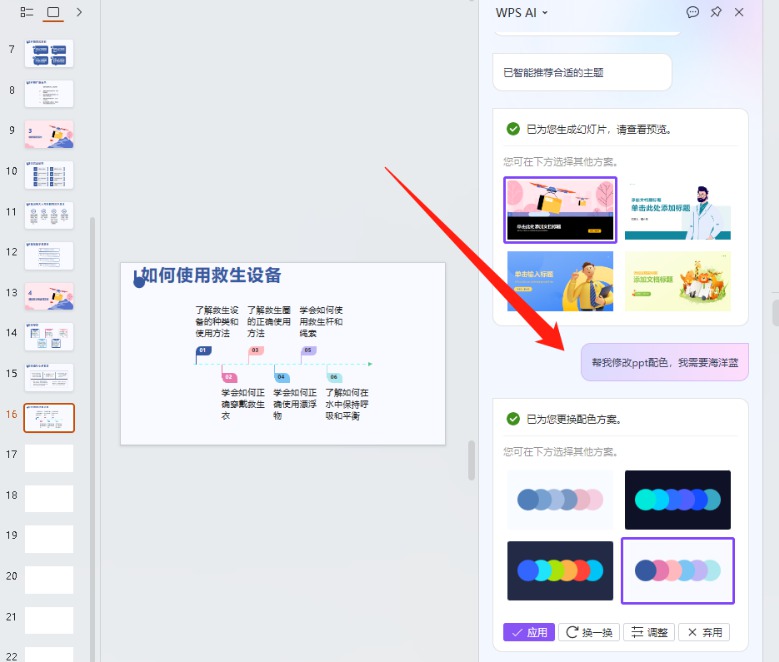Select blank slide 21 thumbnail

[49, 620]
